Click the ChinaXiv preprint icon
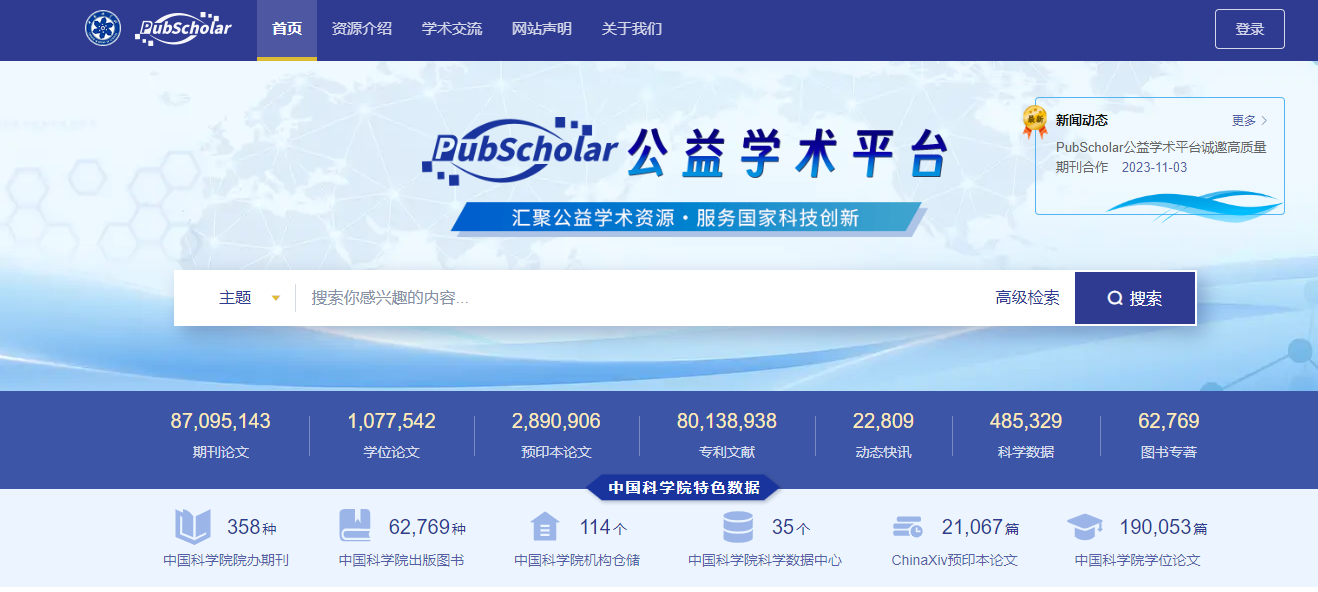1318x592 pixels. click(x=908, y=526)
